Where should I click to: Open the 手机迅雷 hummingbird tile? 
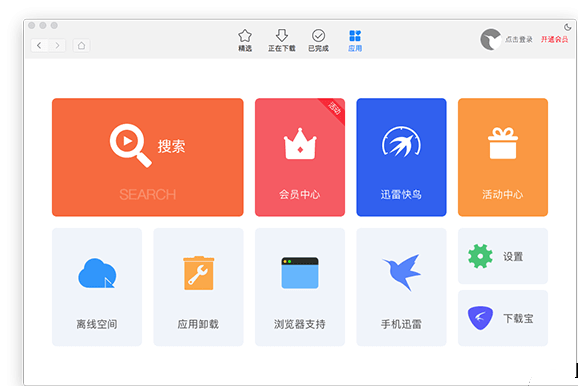(x=401, y=287)
